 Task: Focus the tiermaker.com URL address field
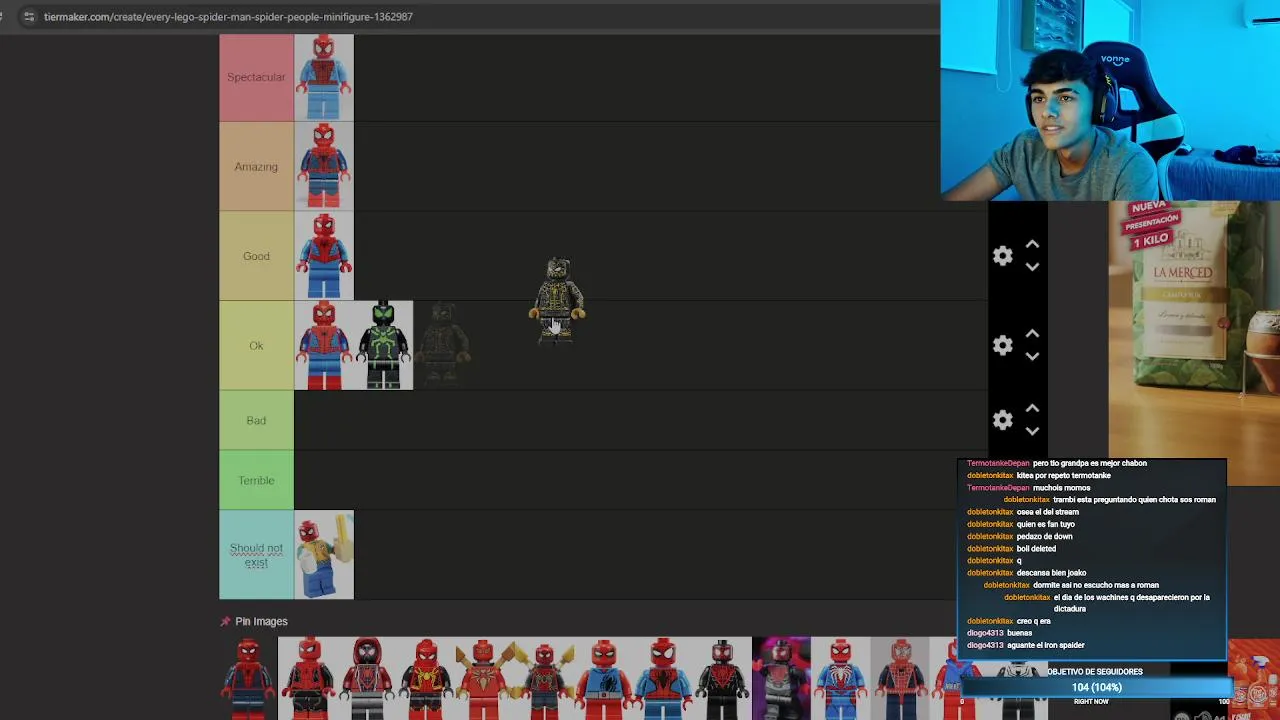[x=228, y=16]
